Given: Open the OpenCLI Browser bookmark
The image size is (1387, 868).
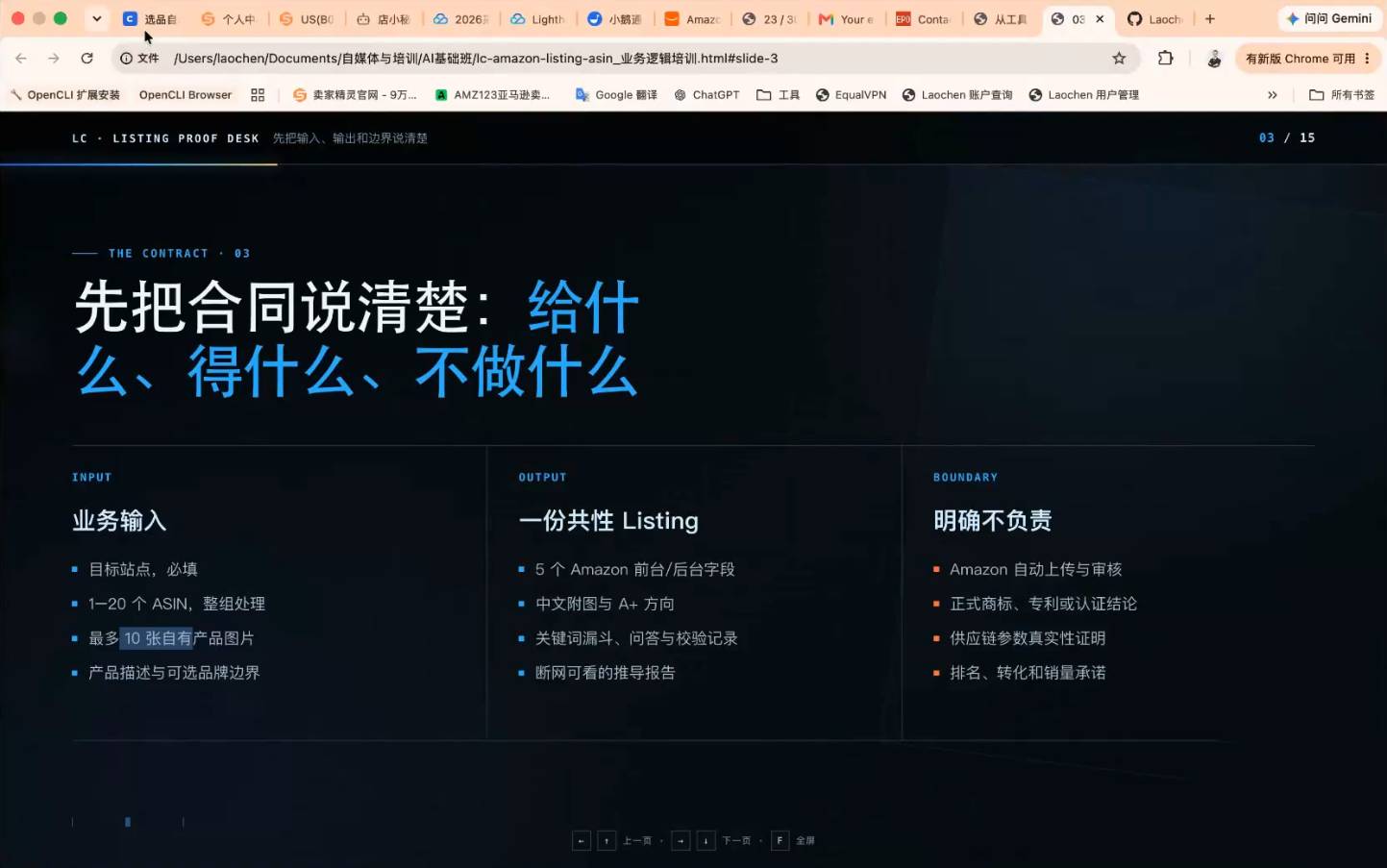Looking at the screenshot, I should [186, 95].
